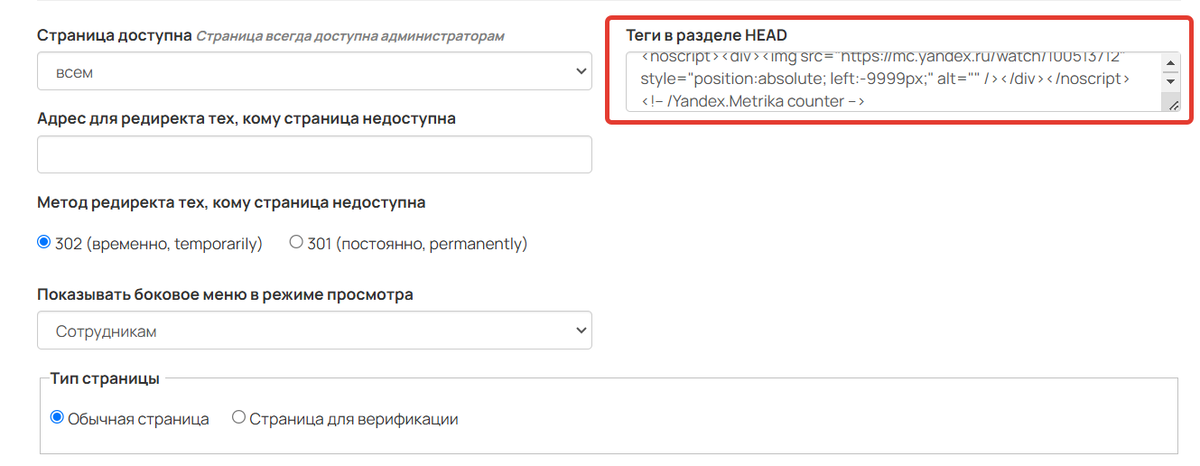
Task: Click the 'Адрес для редиректа' label text
Action: (x=246, y=118)
